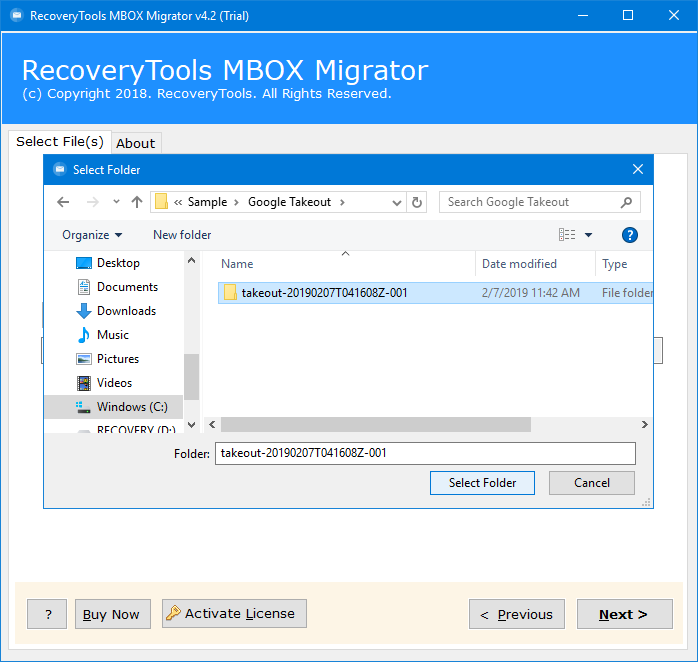Open the Organize menu
This screenshot has width=698, height=662.
coord(92,235)
